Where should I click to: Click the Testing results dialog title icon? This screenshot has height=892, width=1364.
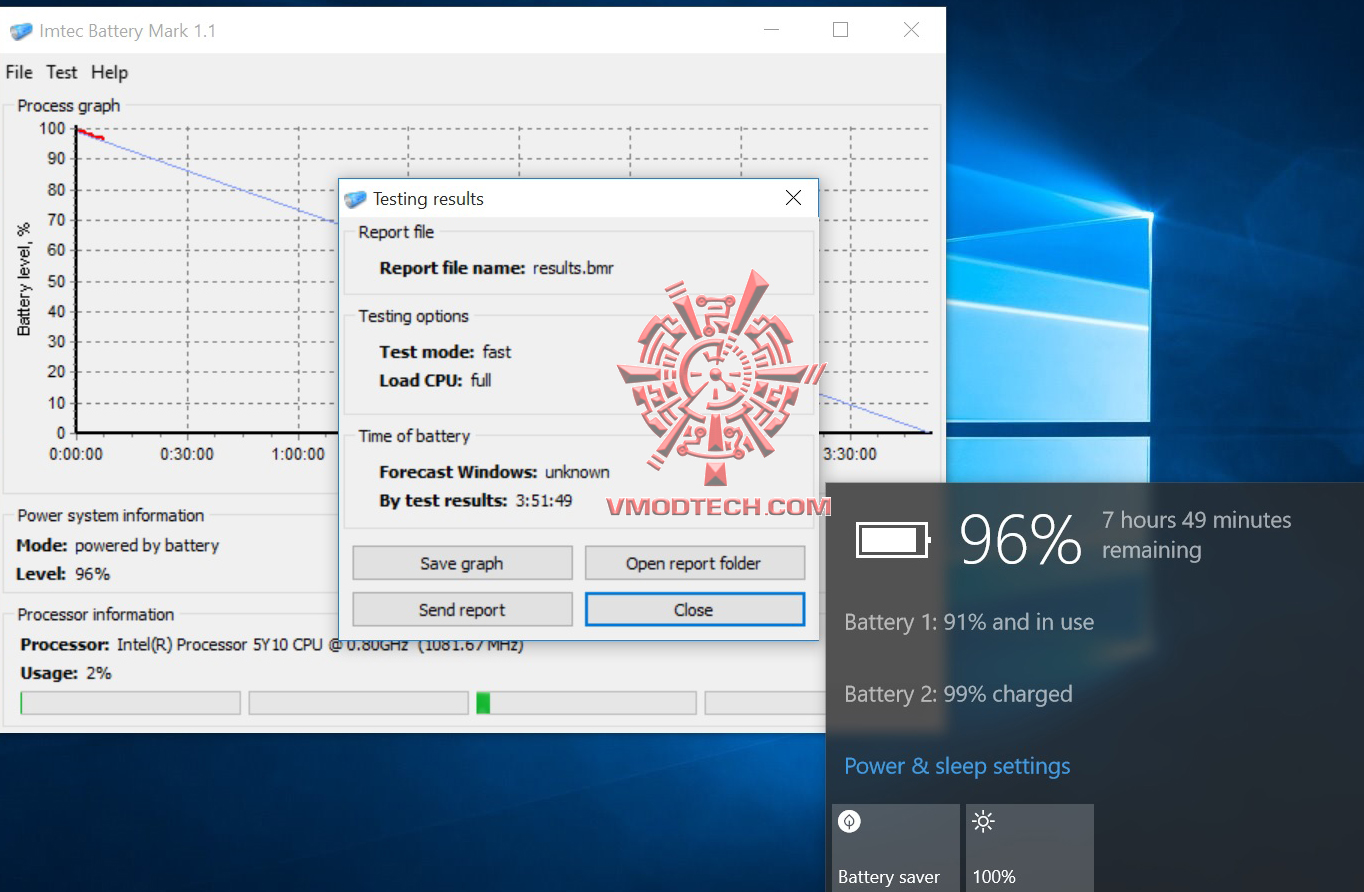tap(355, 199)
